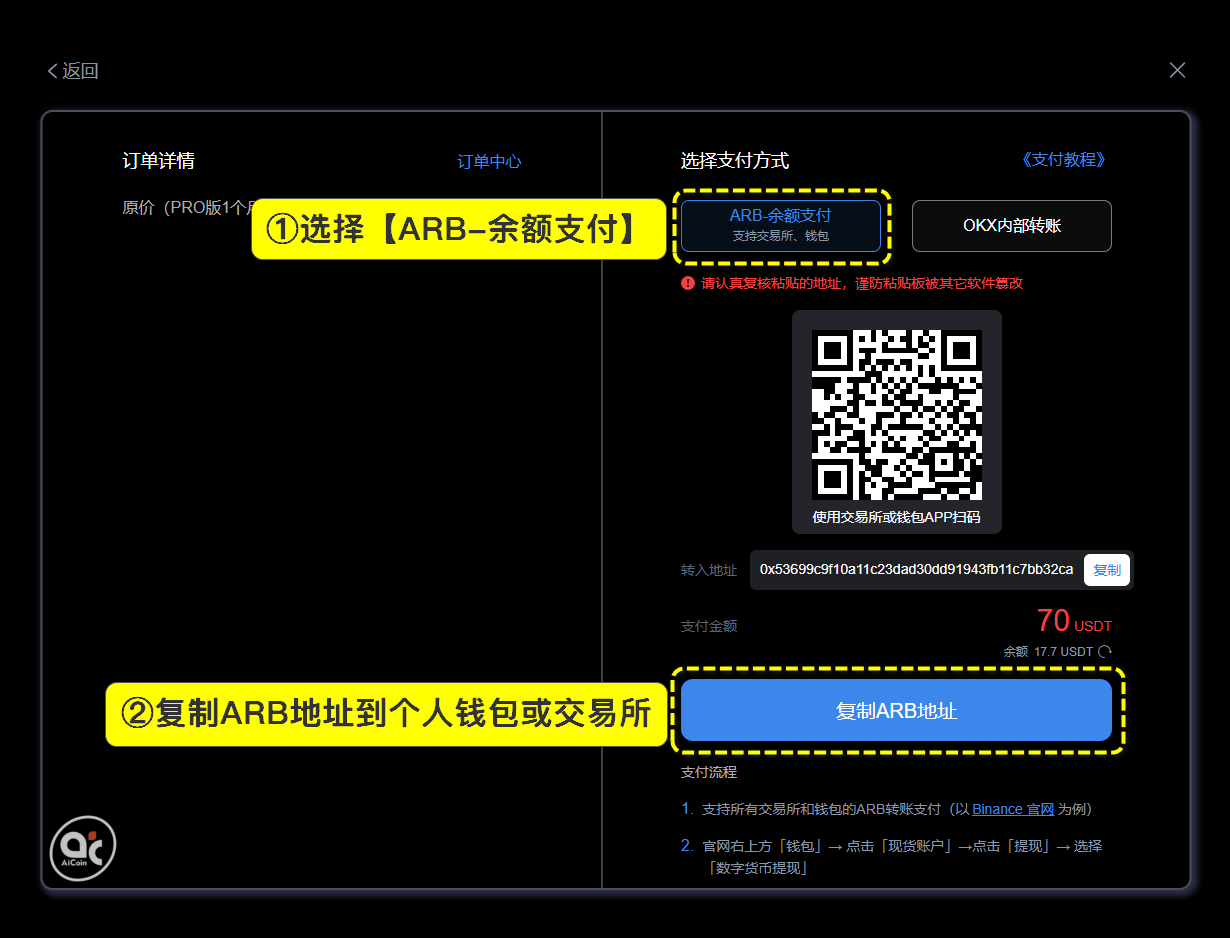Open 订单中心 link
Image resolution: width=1230 pixels, height=938 pixels.
489,162
